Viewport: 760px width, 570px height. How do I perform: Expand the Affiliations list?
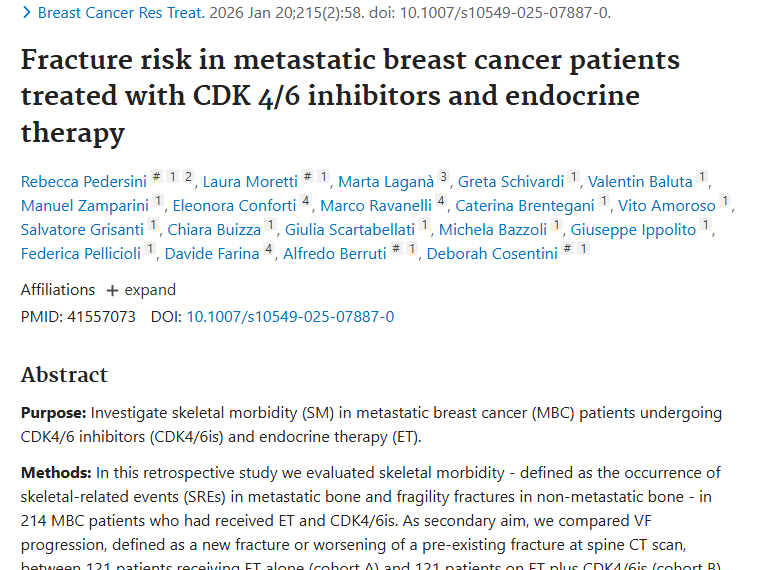click(141, 290)
